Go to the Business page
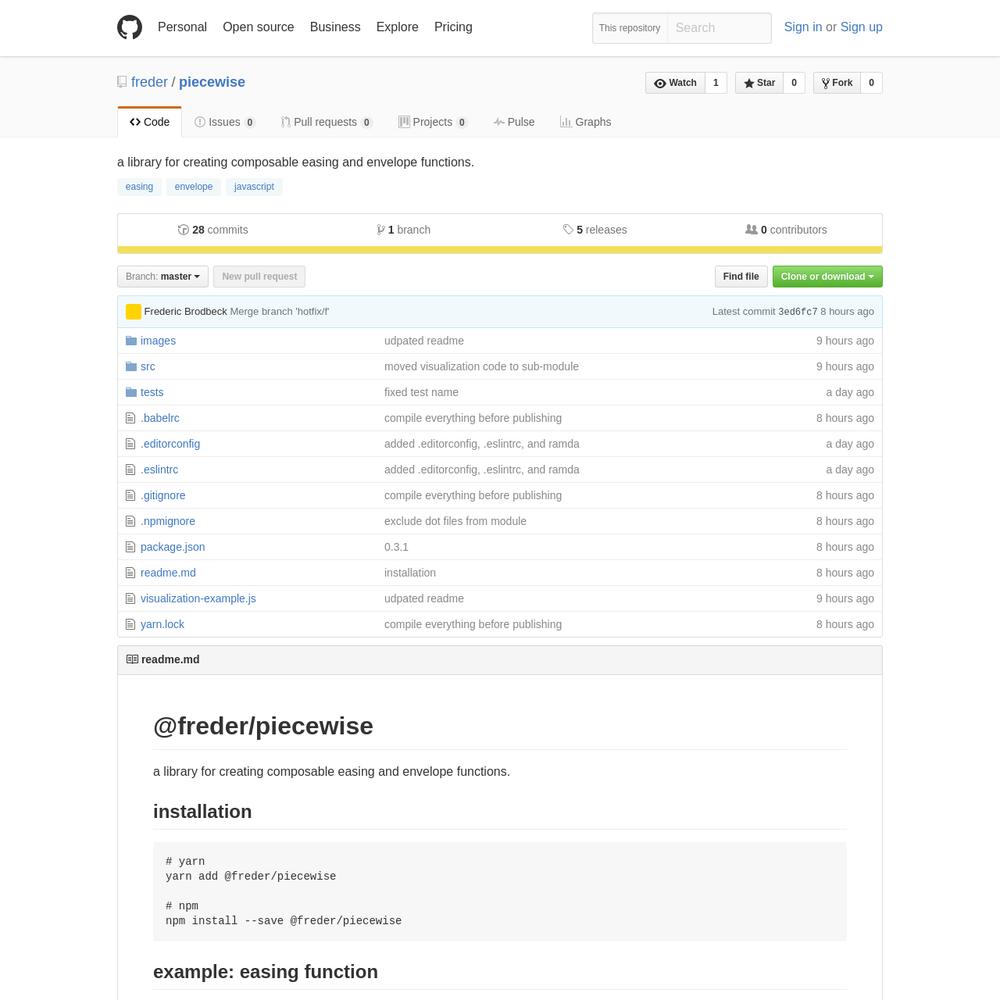Image resolution: width=1000 pixels, height=1000 pixels. pos(335,27)
